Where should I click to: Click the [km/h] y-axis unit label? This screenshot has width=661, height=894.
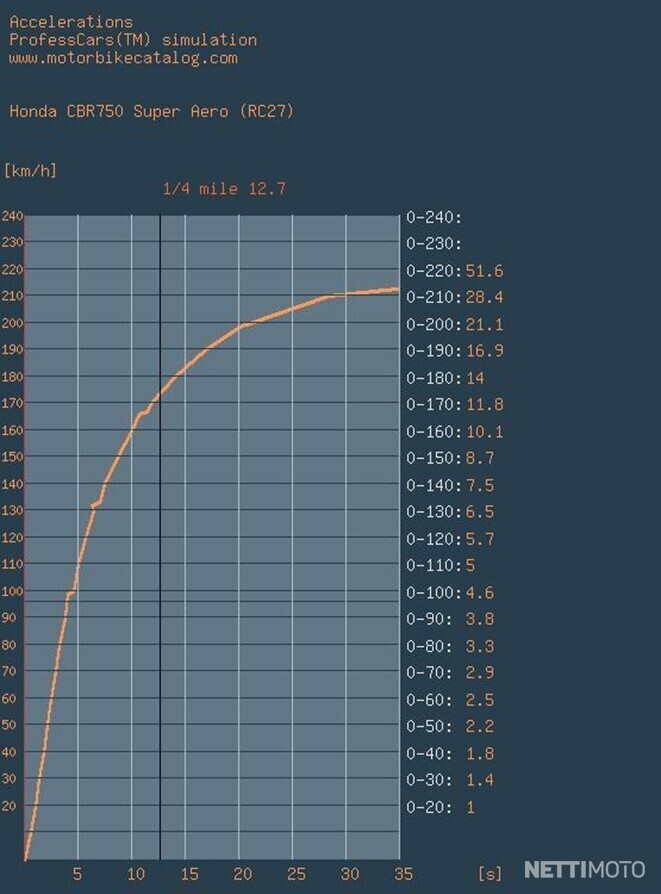pyautogui.click(x=31, y=171)
